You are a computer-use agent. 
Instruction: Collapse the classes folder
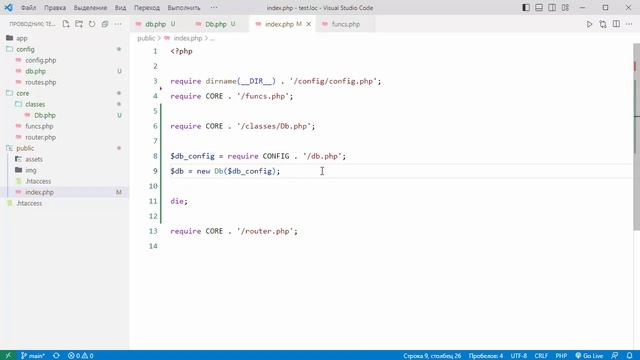click(35, 104)
